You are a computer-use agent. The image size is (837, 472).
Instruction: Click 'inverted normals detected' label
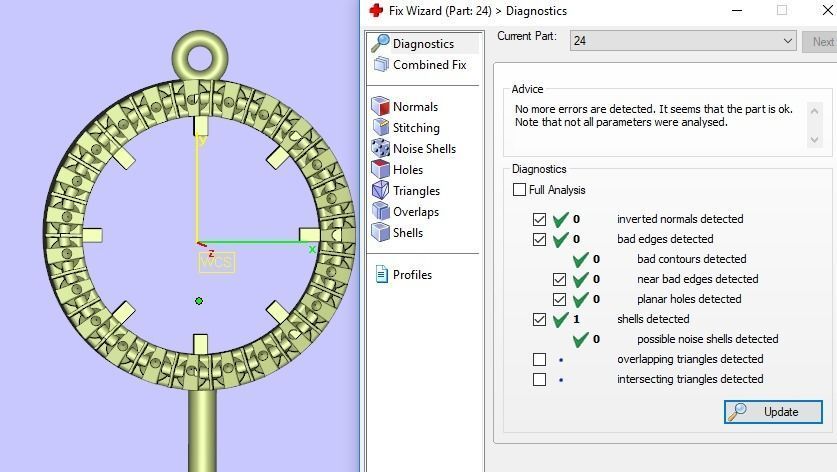pos(680,219)
